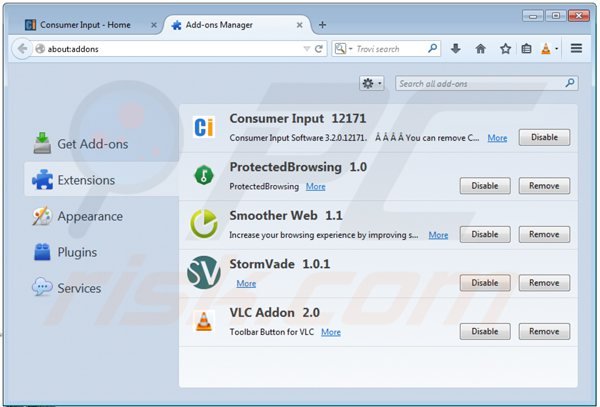Open the URL history dropdown arrow
600x407 pixels.
point(307,49)
